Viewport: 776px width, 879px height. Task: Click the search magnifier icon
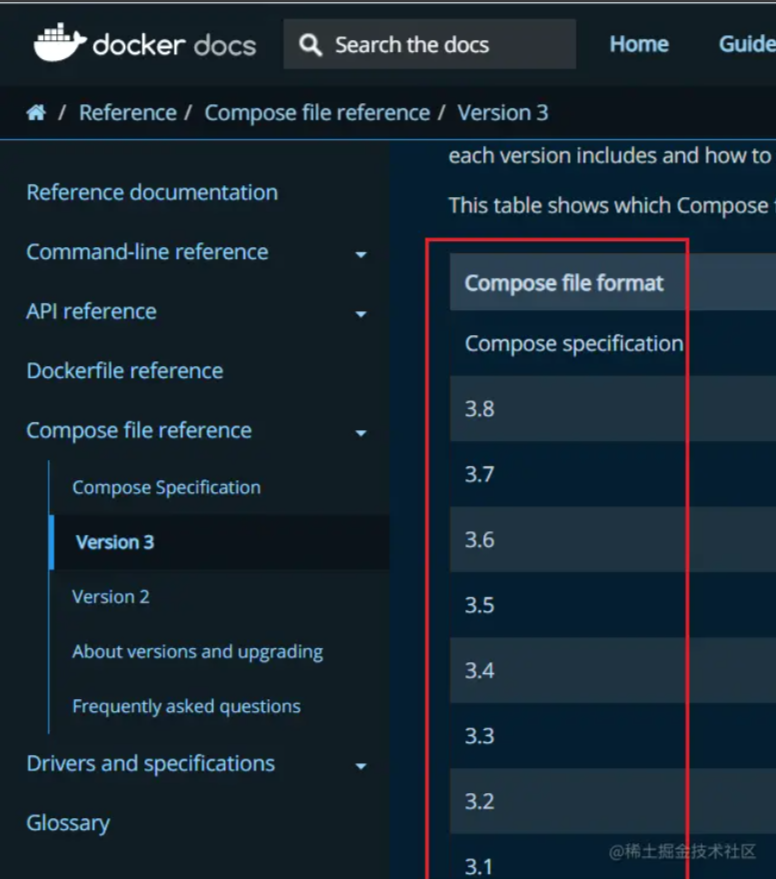point(311,45)
